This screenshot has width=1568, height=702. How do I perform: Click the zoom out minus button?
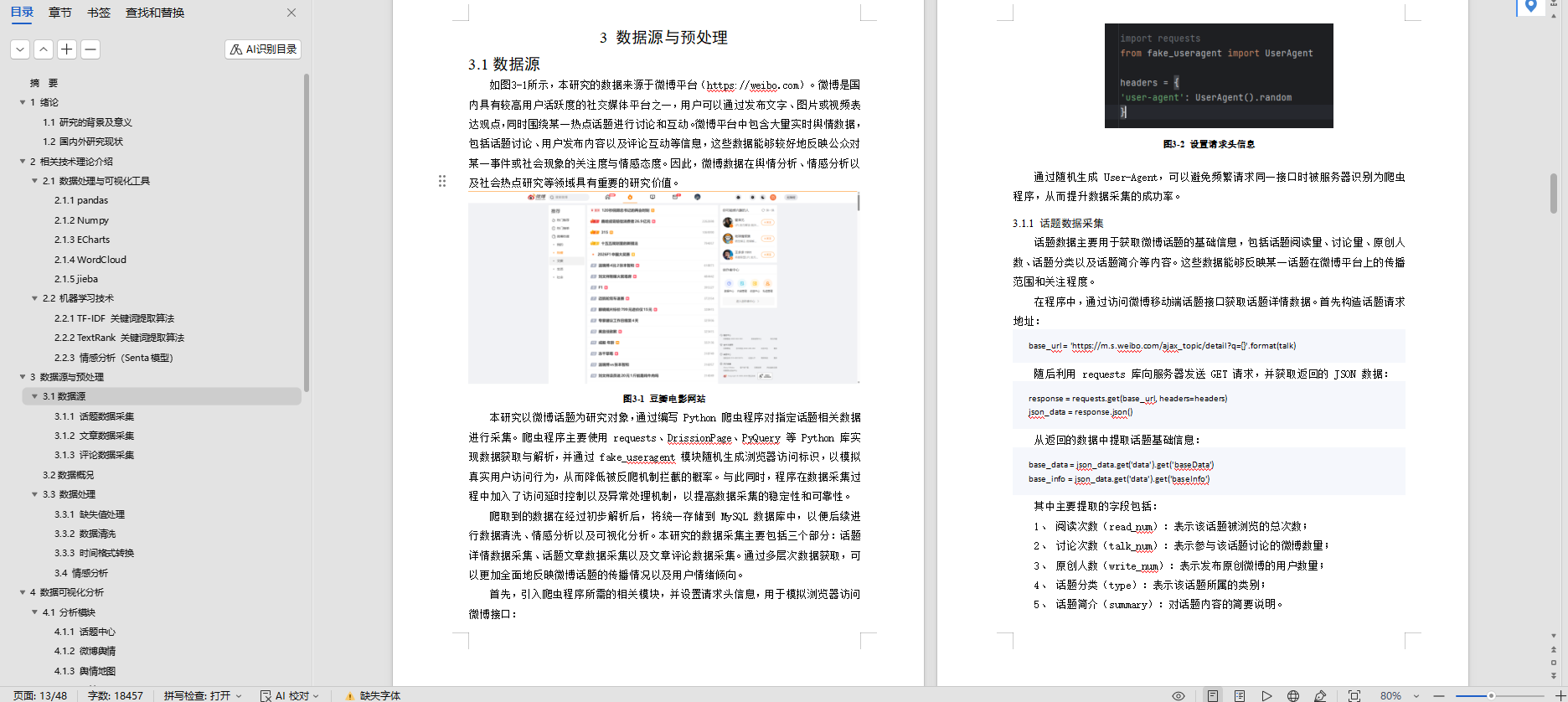coord(1439,695)
